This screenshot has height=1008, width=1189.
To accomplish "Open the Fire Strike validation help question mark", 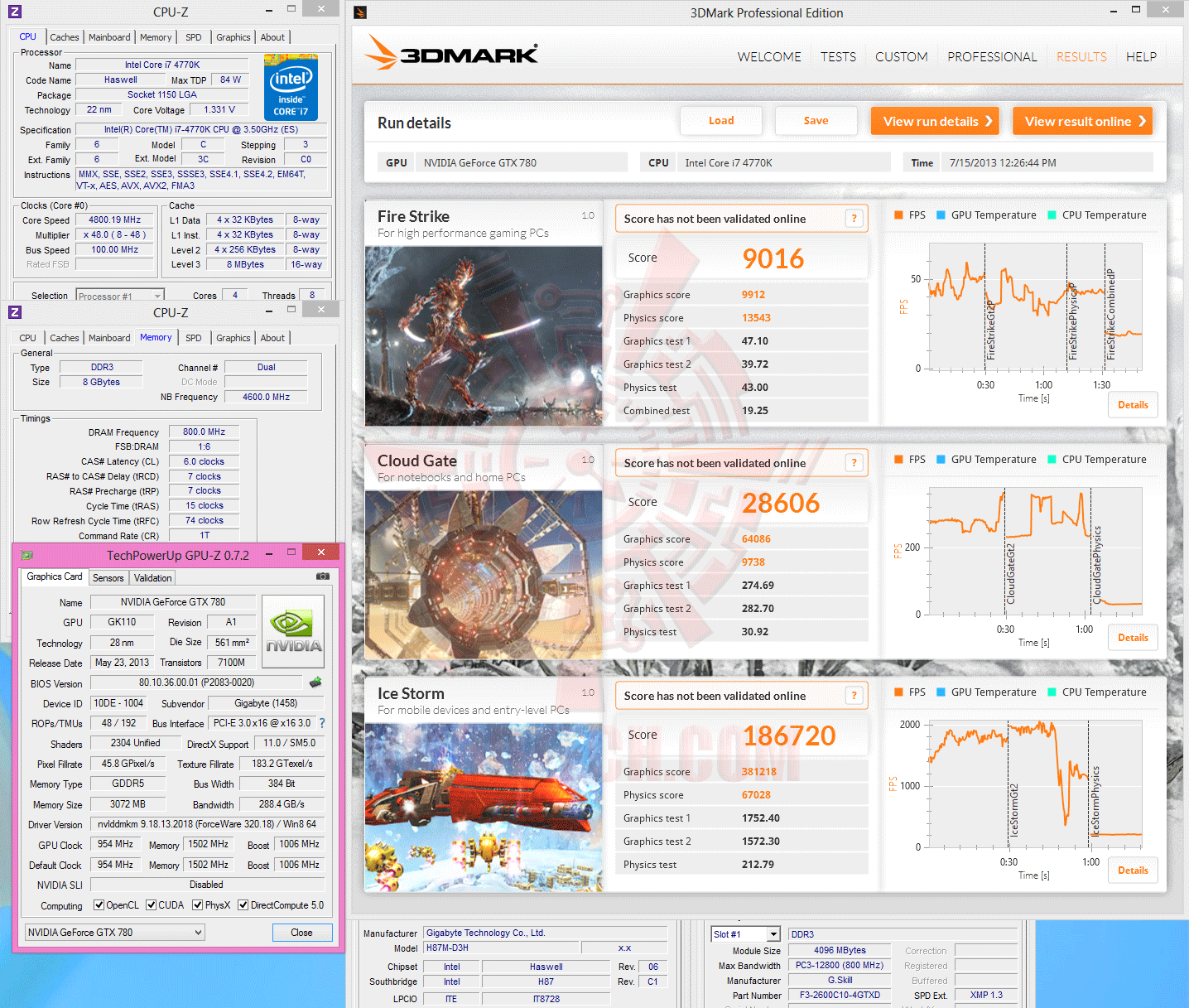I will tap(854, 219).
